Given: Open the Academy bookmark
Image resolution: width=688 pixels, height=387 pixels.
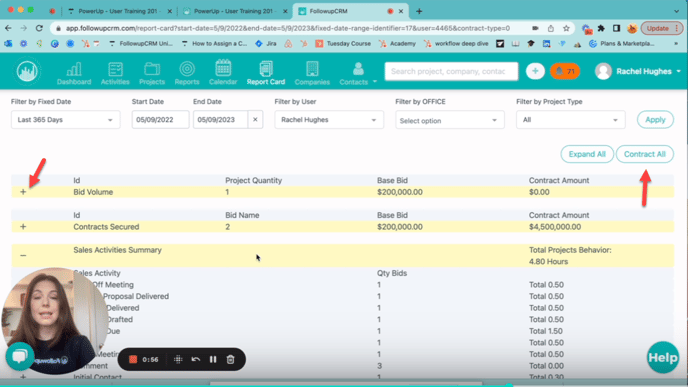Looking at the screenshot, I should pyautogui.click(x=398, y=43).
